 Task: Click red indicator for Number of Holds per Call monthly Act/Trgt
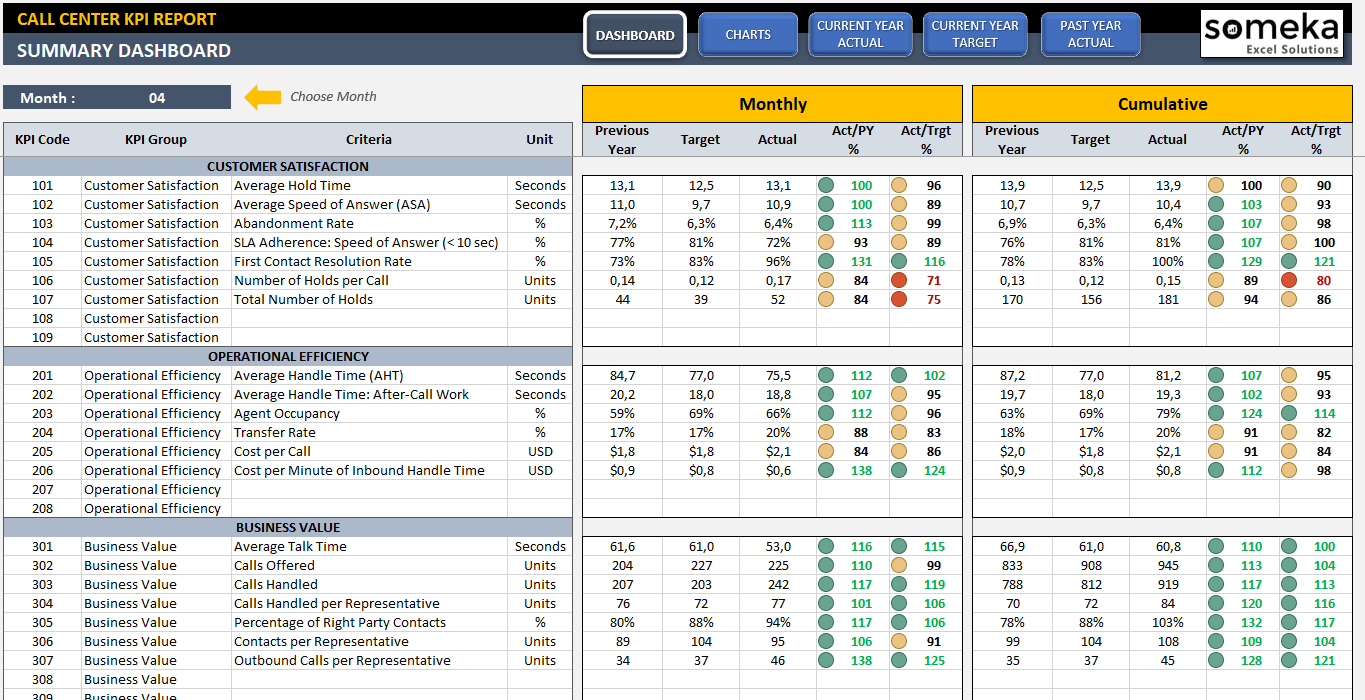point(899,280)
